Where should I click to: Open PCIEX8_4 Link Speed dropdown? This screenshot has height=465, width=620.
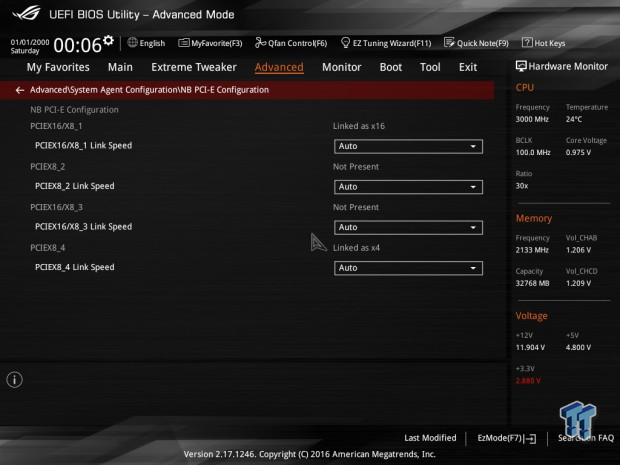pyautogui.click(x=408, y=268)
